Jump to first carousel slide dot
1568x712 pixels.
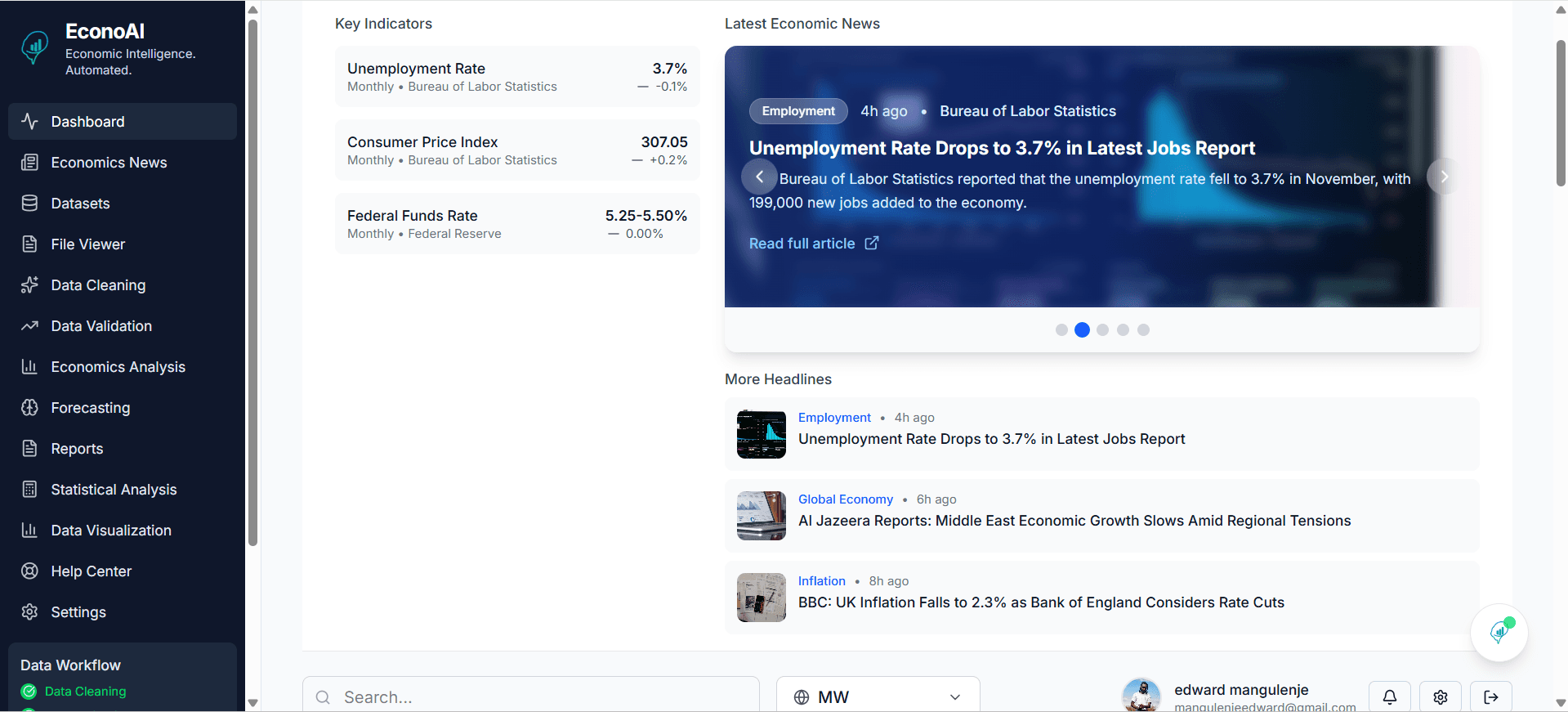point(1061,329)
